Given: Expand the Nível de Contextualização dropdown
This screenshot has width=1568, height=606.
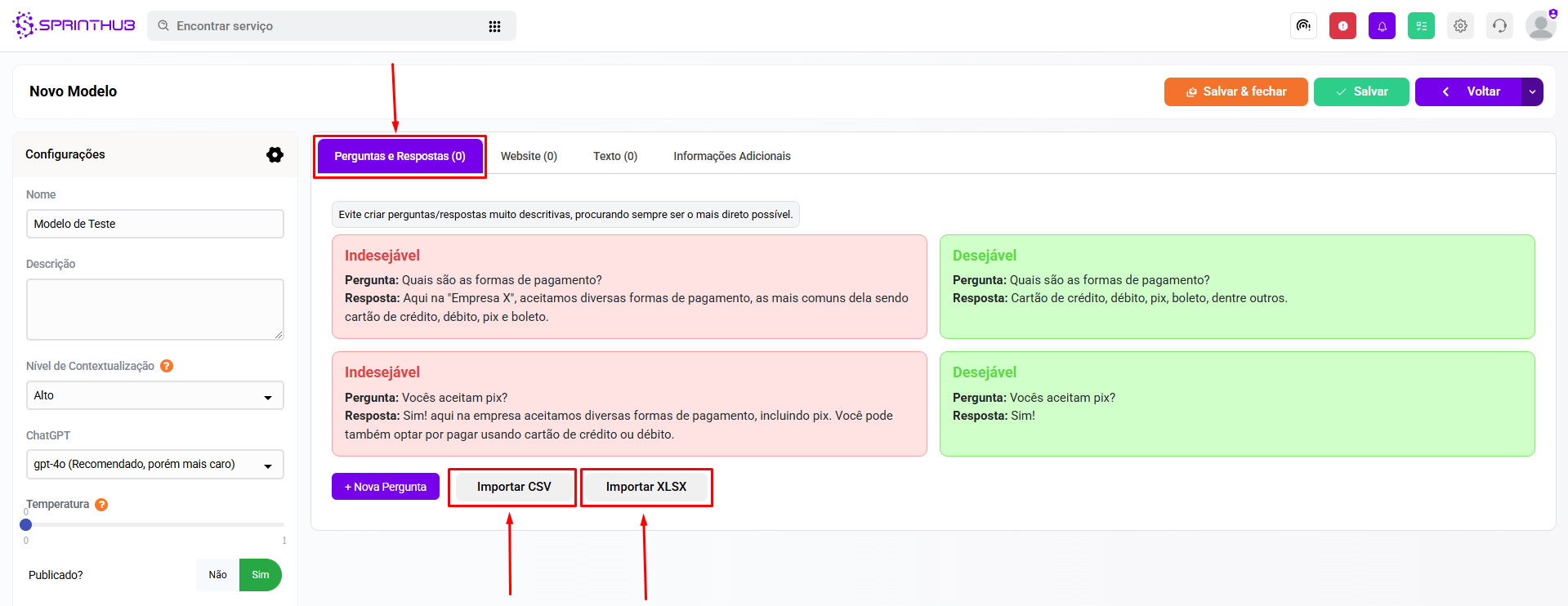Looking at the screenshot, I should [155, 395].
